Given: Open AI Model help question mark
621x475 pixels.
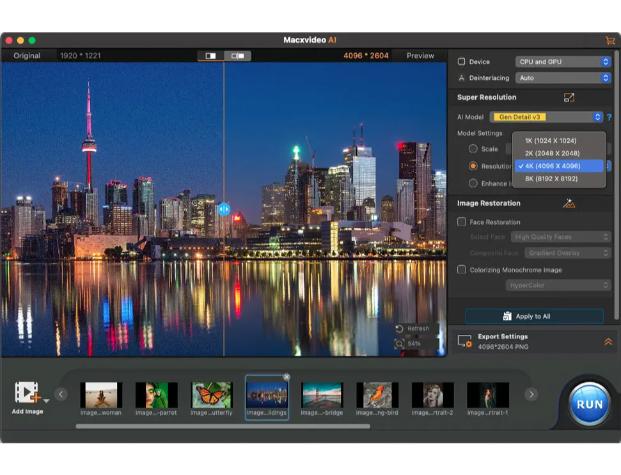Looking at the screenshot, I should pyautogui.click(x=609, y=117).
